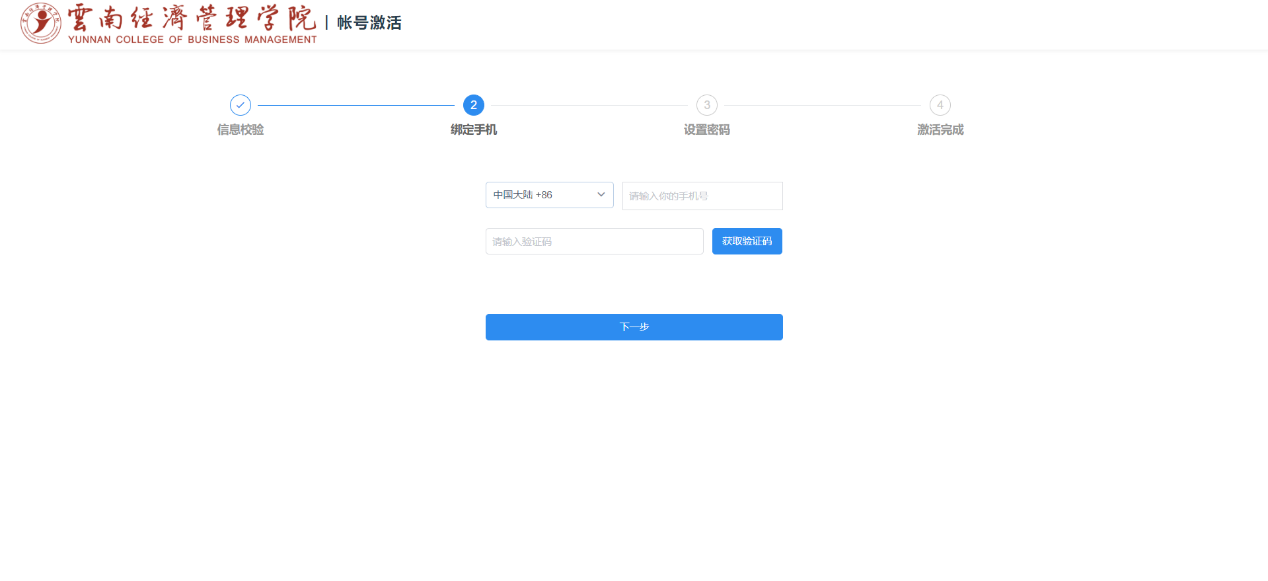Click the progress line between steps 1 and 2
This screenshot has height=581, width=1268.
(356, 105)
